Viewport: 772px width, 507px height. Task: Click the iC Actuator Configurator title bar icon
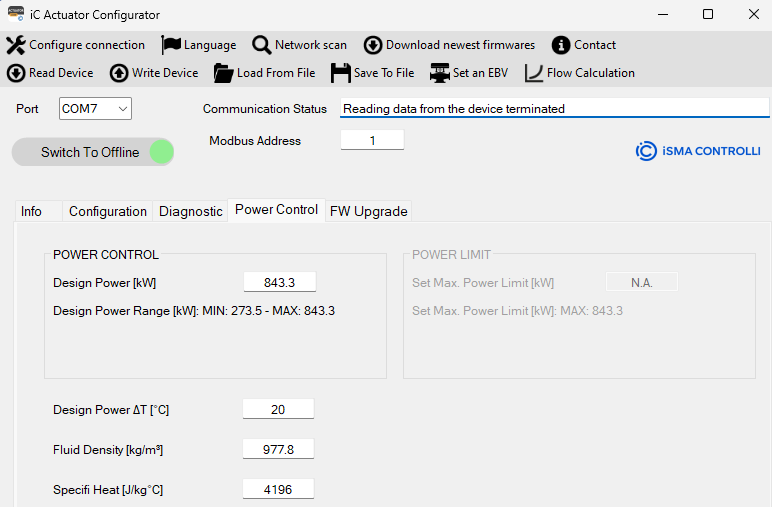16,14
